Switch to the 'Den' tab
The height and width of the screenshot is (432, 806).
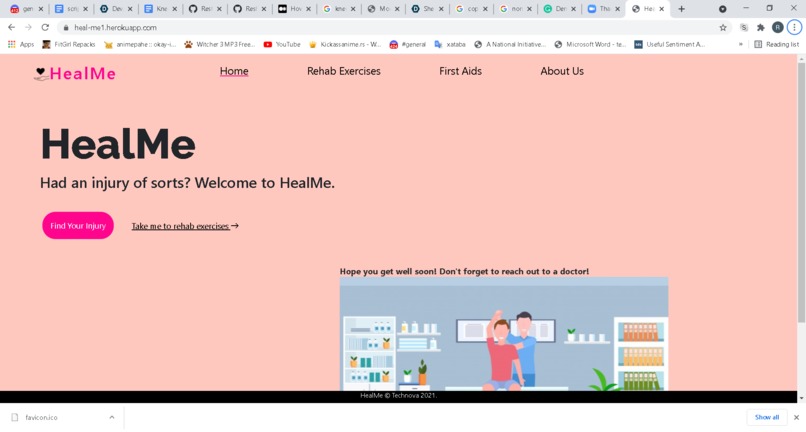(x=560, y=9)
